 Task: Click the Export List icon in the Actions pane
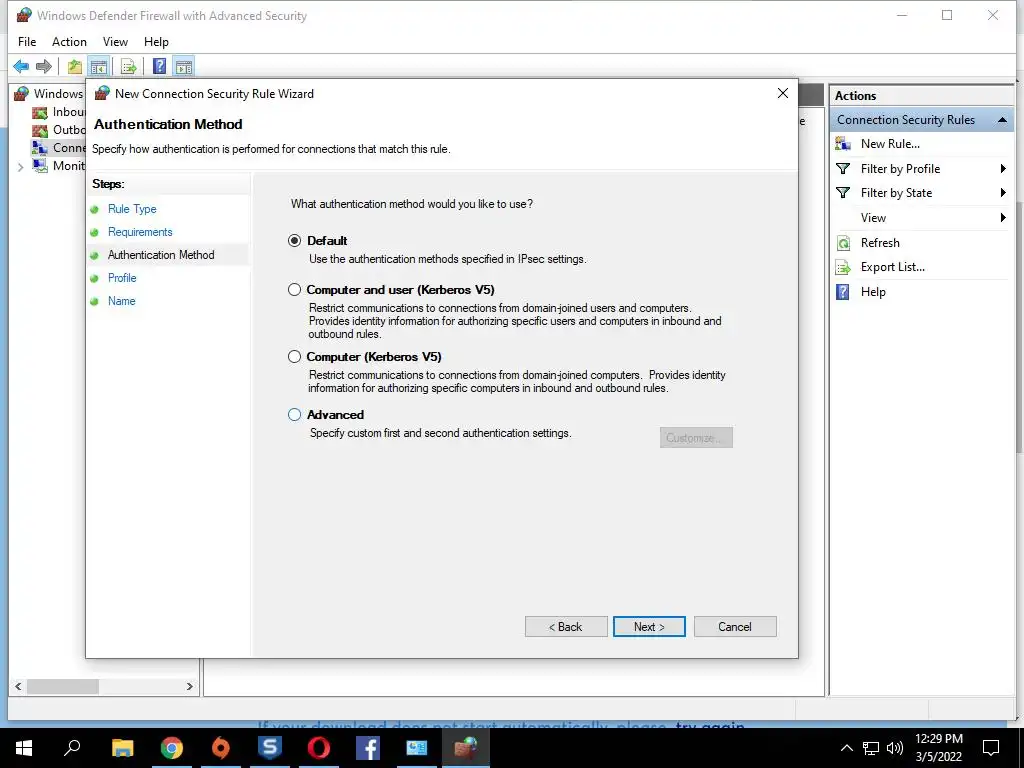coord(843,267)
